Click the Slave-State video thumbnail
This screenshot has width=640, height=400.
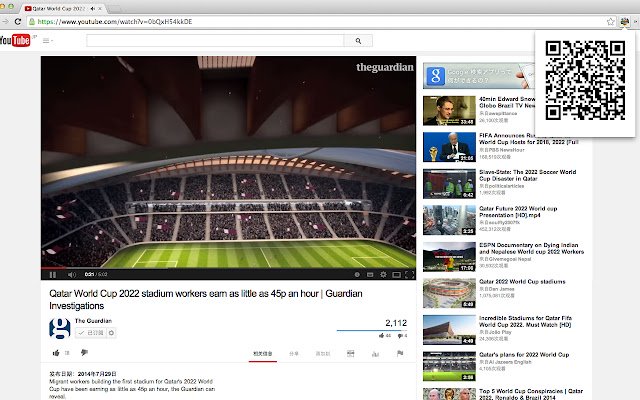click(x=449, y=184)
